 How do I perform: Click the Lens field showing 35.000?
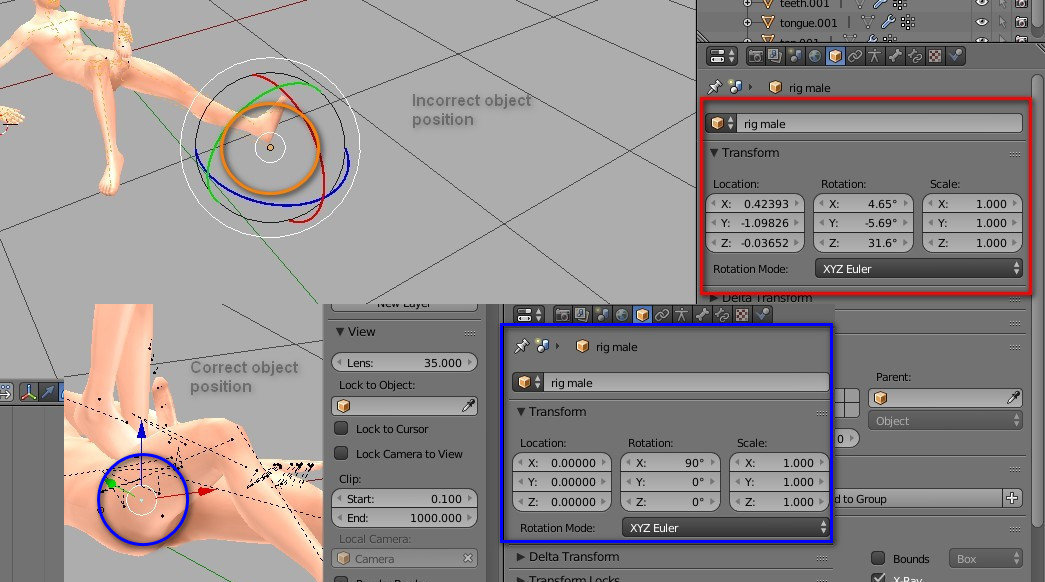pos(405,363)
